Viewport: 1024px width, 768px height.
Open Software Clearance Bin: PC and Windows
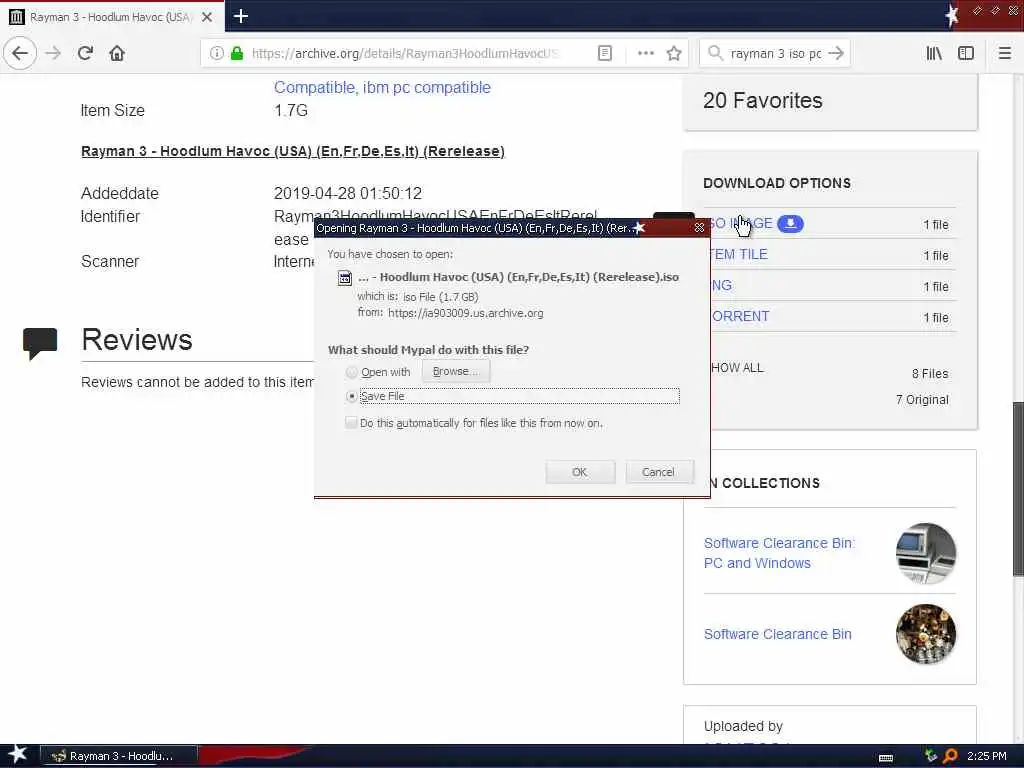click(779, 553)
